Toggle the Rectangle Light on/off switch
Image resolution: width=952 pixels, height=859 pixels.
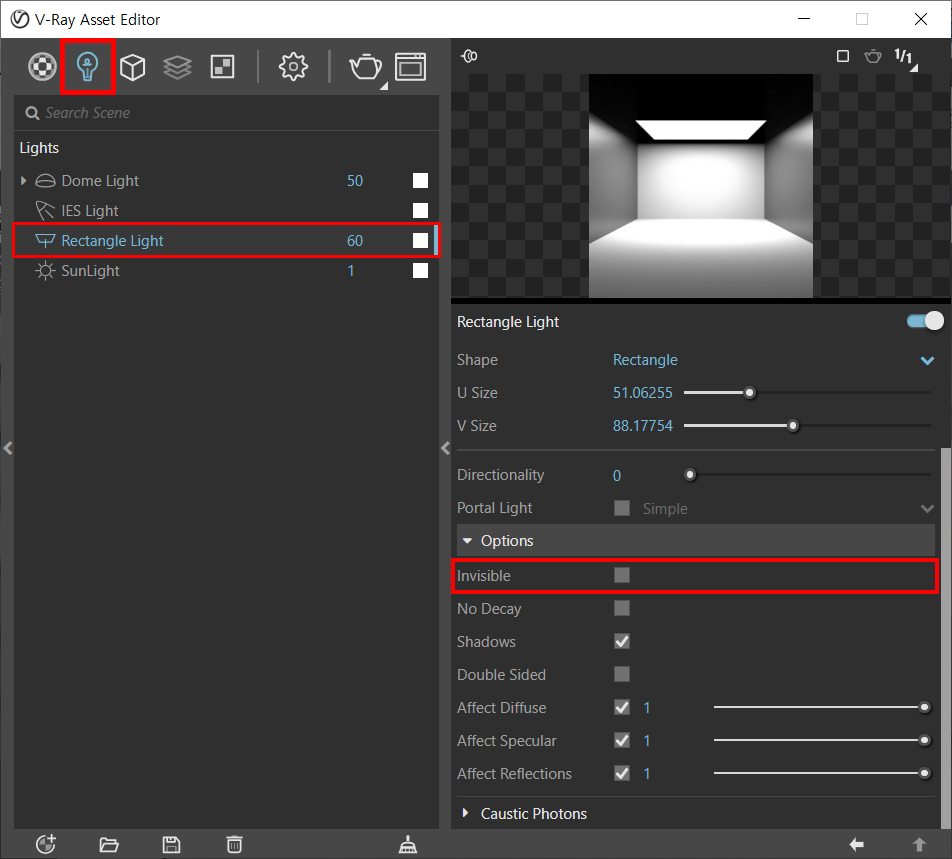[925, 321]
